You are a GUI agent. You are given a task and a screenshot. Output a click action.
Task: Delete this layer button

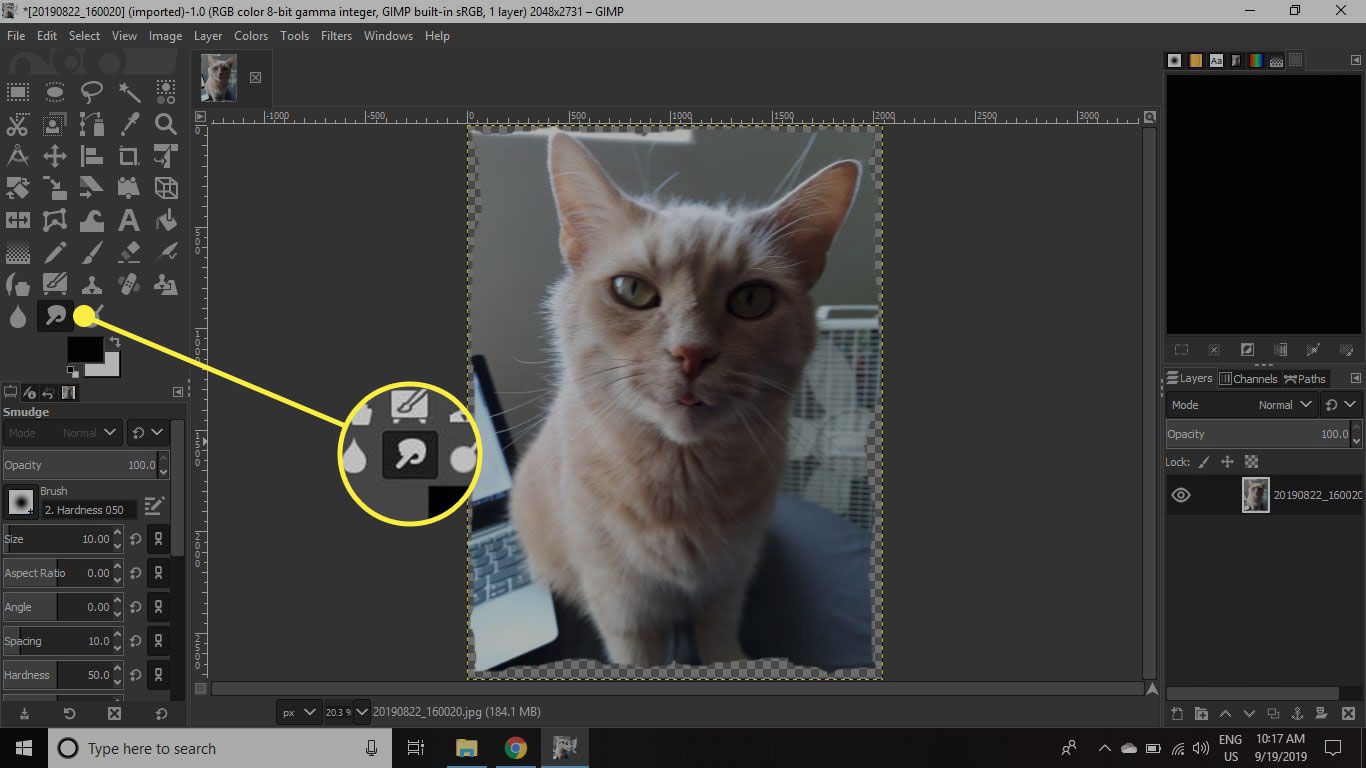point(1346,714)
